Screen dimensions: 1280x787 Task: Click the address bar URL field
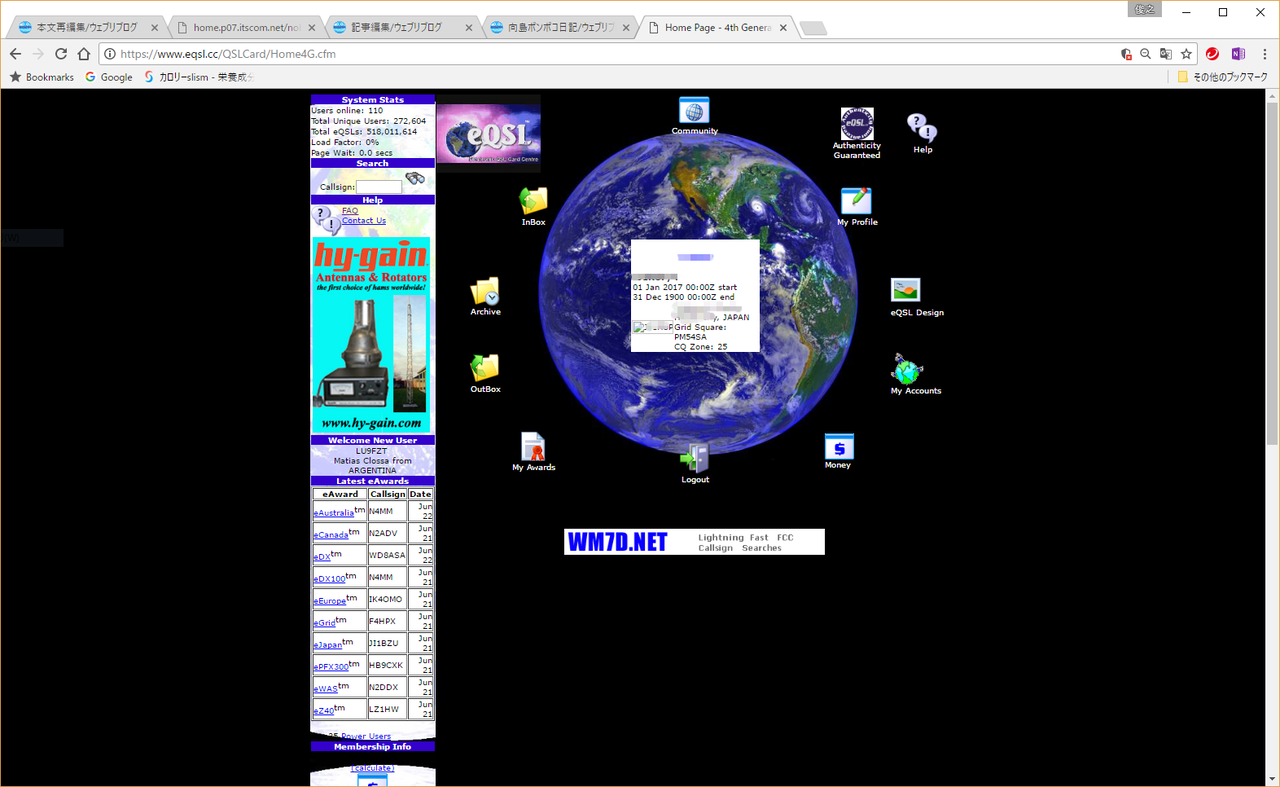[610, 54]
